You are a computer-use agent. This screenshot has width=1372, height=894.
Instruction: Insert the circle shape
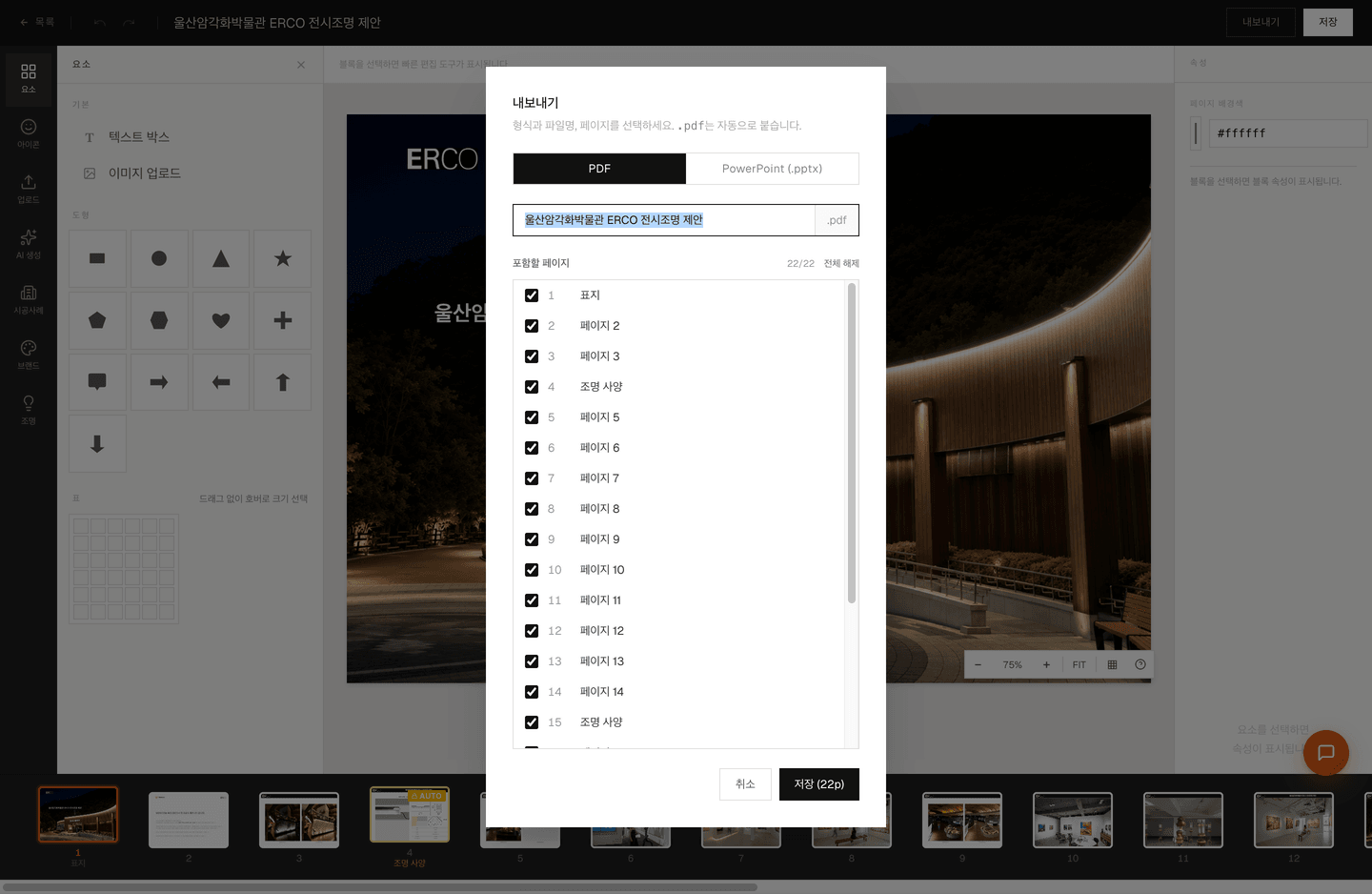pyautogui.click(x=159, y=258)
